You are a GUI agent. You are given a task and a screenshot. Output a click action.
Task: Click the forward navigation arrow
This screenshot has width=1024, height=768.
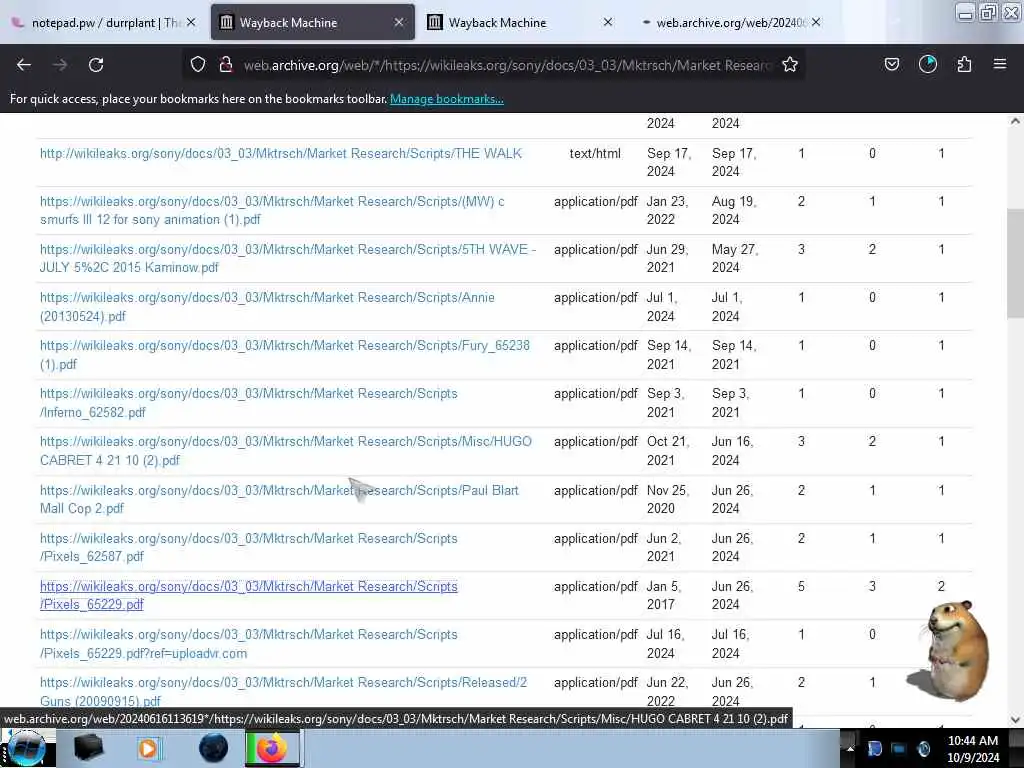60,65
